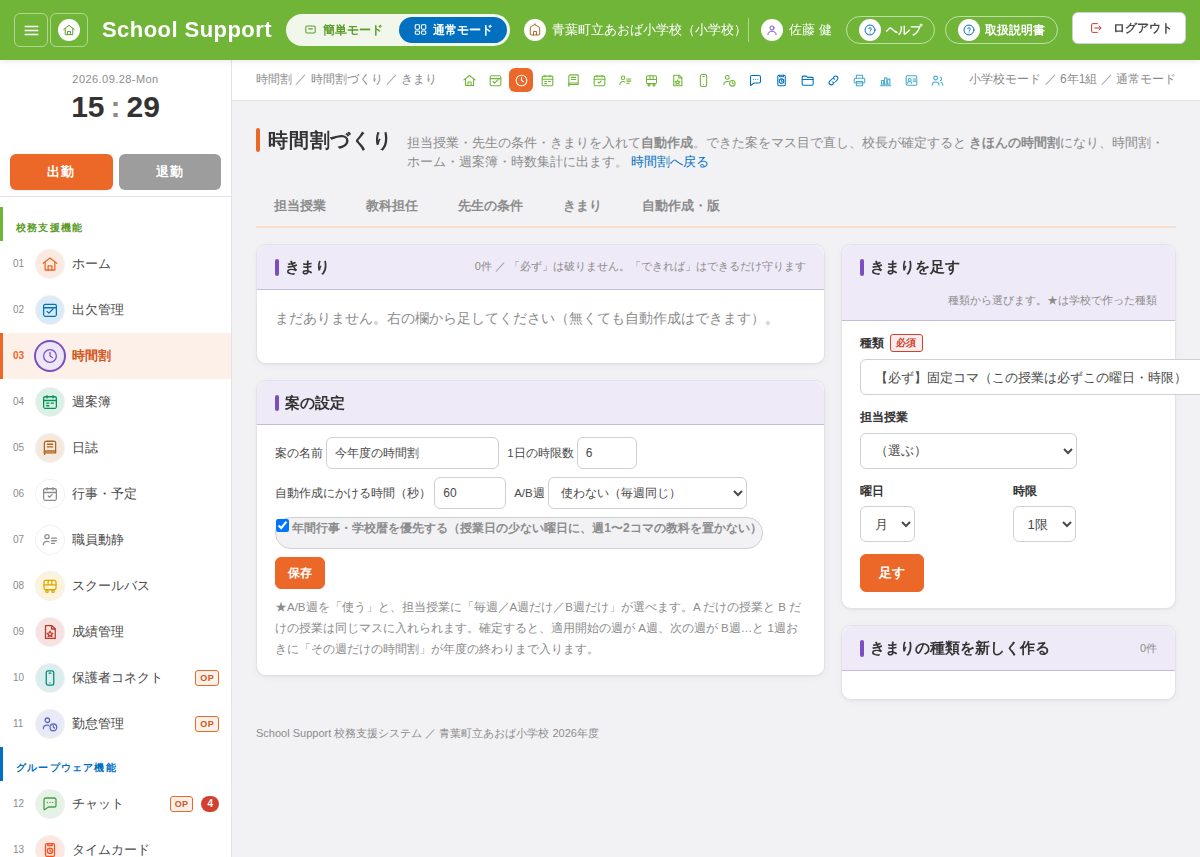This screenshot has height=857, width=1200.
Task: Click the 案の名前 text field
Action: [412, 453]
